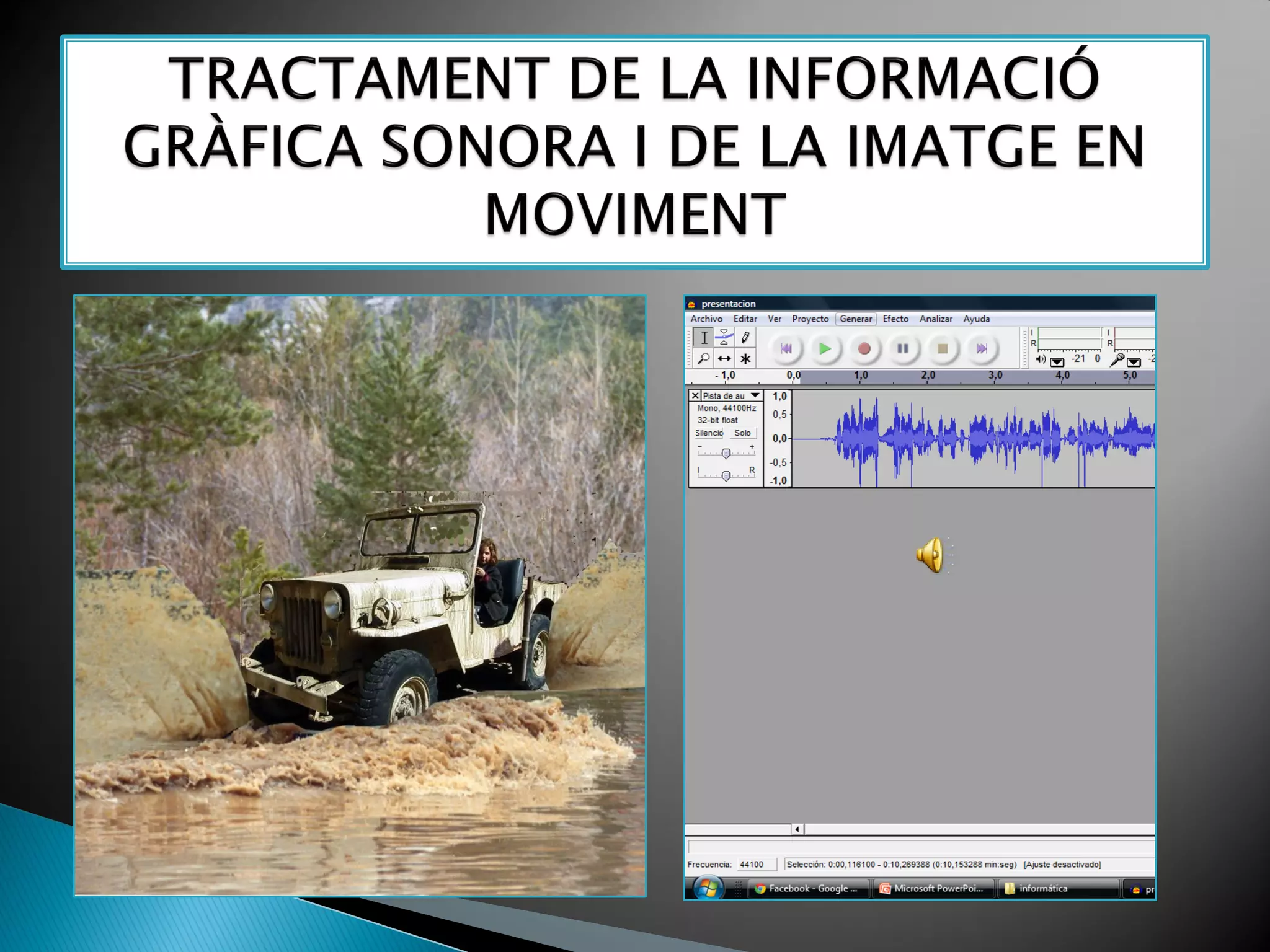Select the Draw pencil tool

coord(745,338)
